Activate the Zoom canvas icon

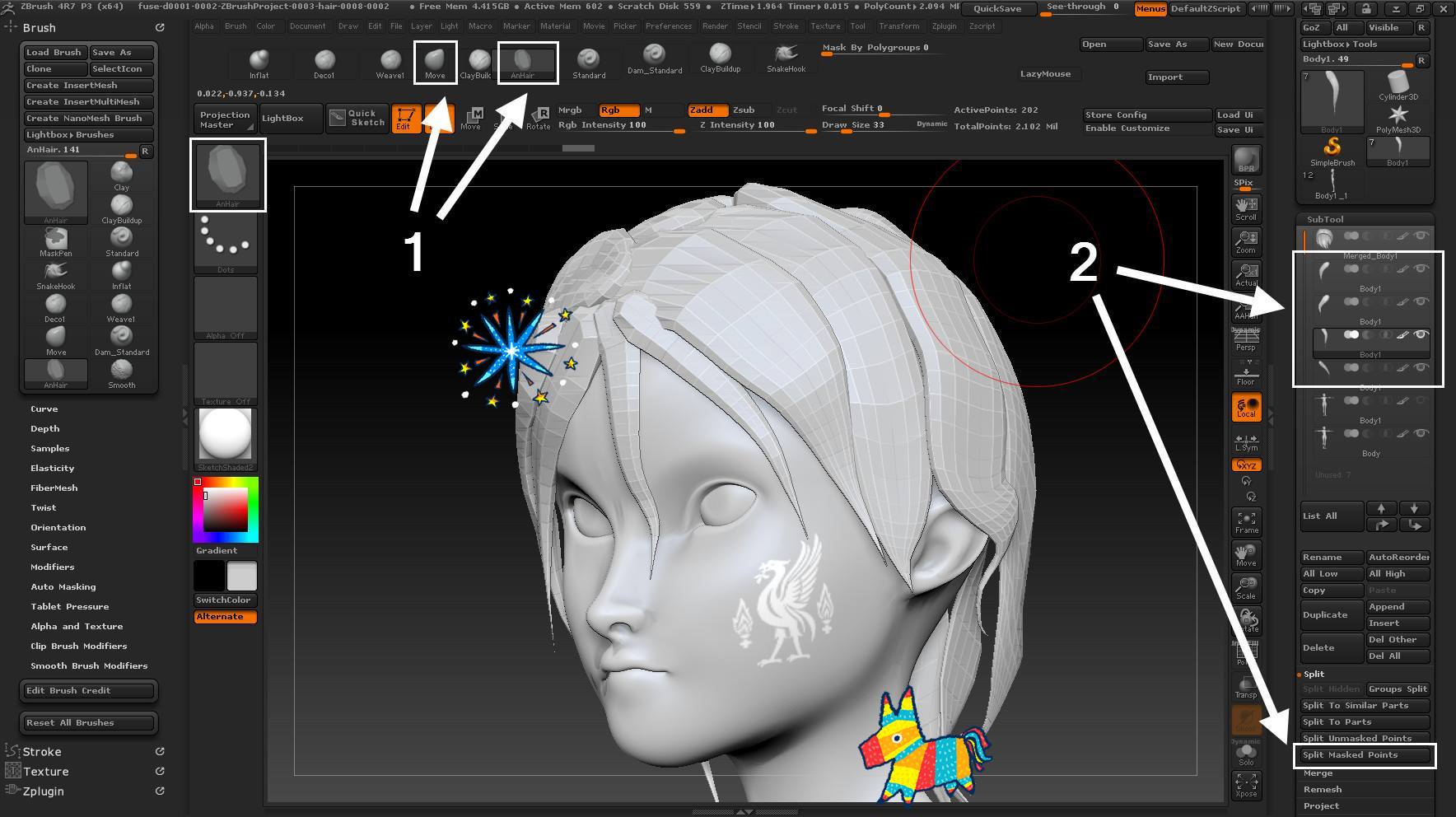(1246, 241)
